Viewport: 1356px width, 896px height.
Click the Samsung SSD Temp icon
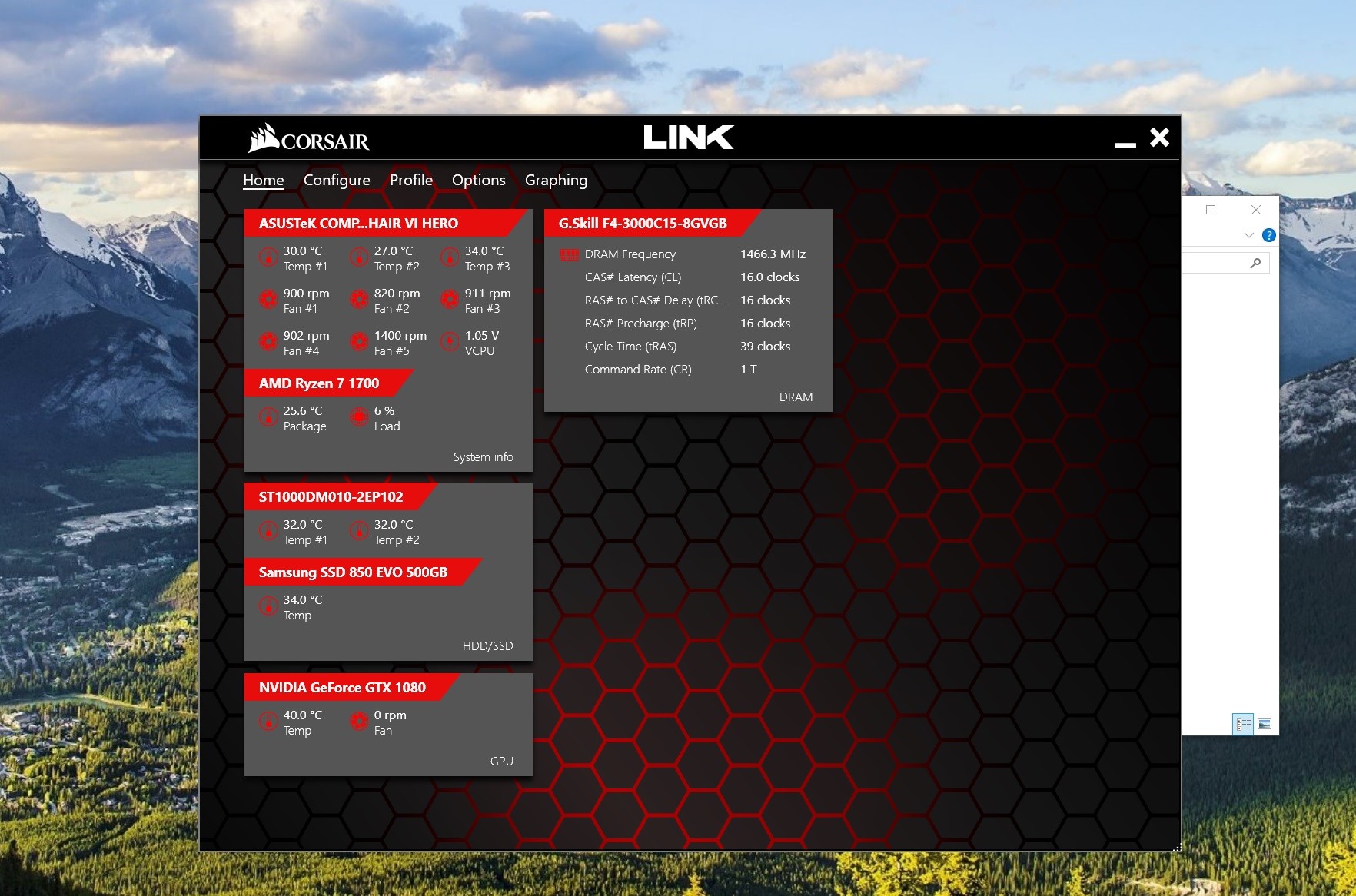[x=268, y=606]
